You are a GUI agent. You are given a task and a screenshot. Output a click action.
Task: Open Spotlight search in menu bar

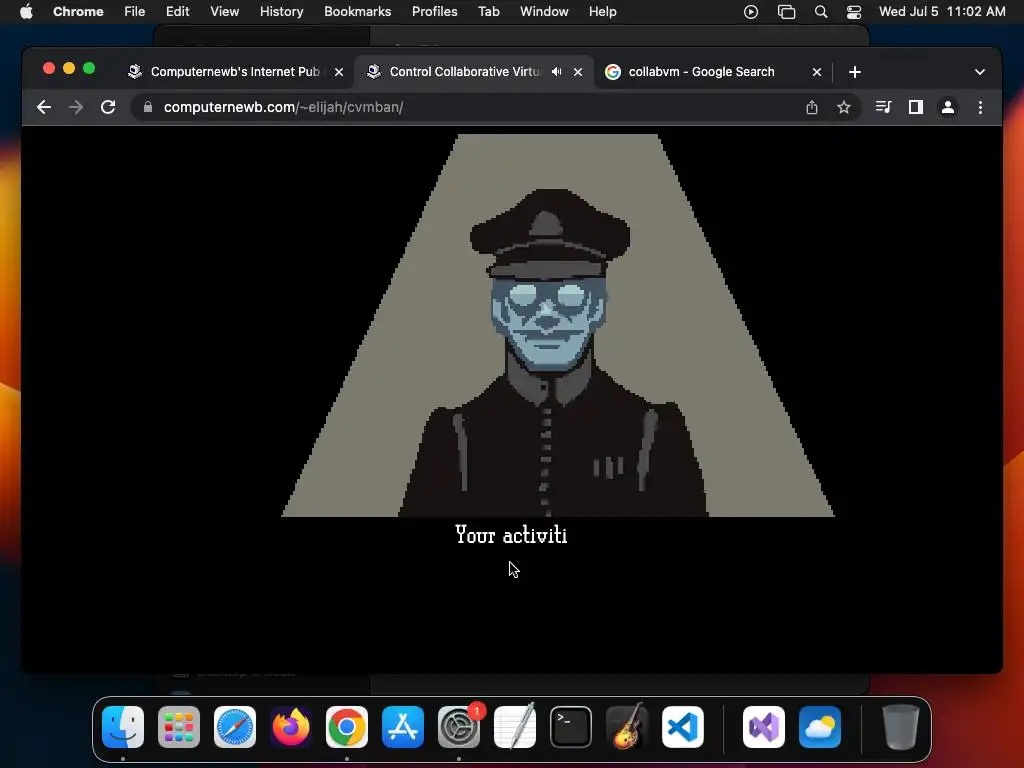821,12
